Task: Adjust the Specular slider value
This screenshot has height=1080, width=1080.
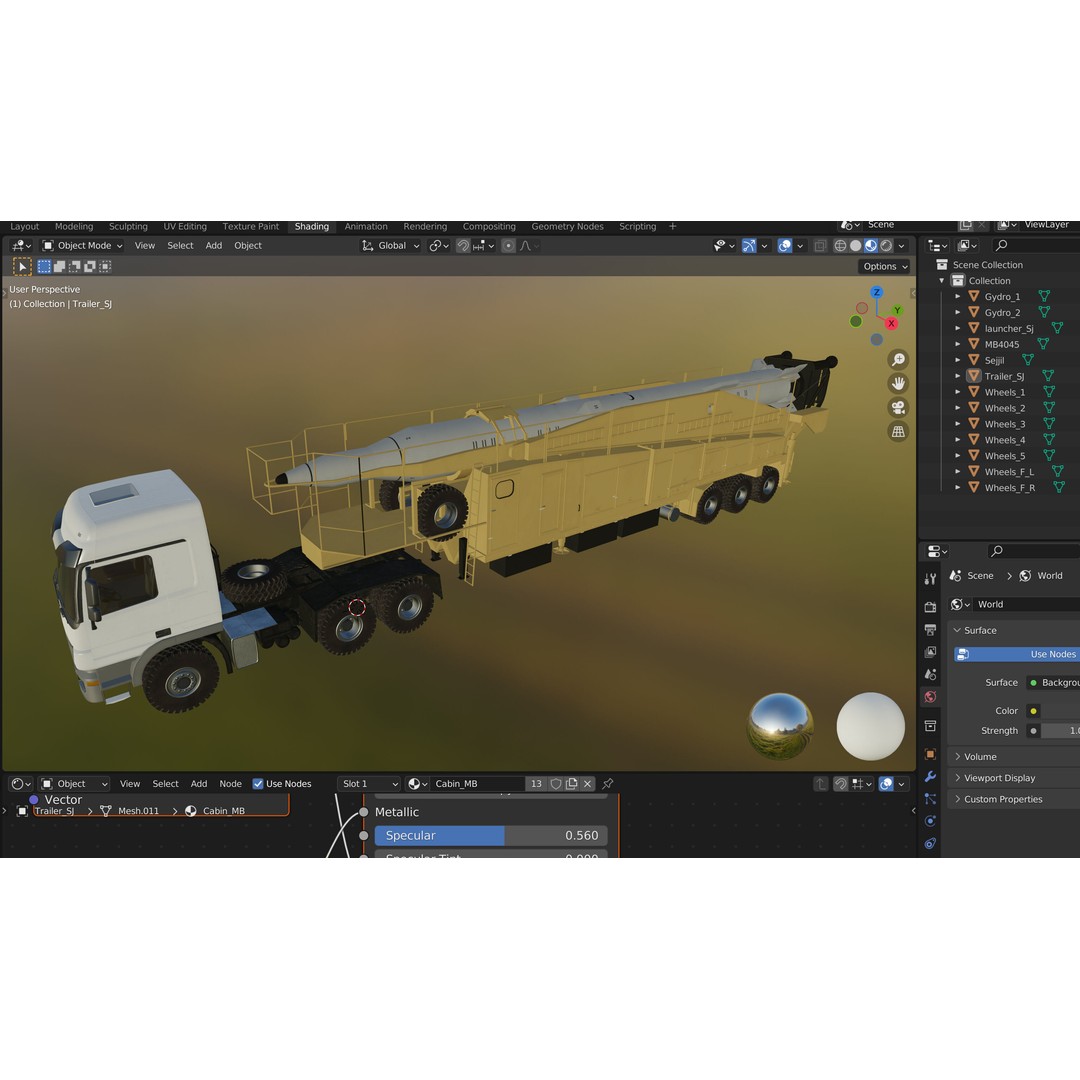Action: point(491,835)
